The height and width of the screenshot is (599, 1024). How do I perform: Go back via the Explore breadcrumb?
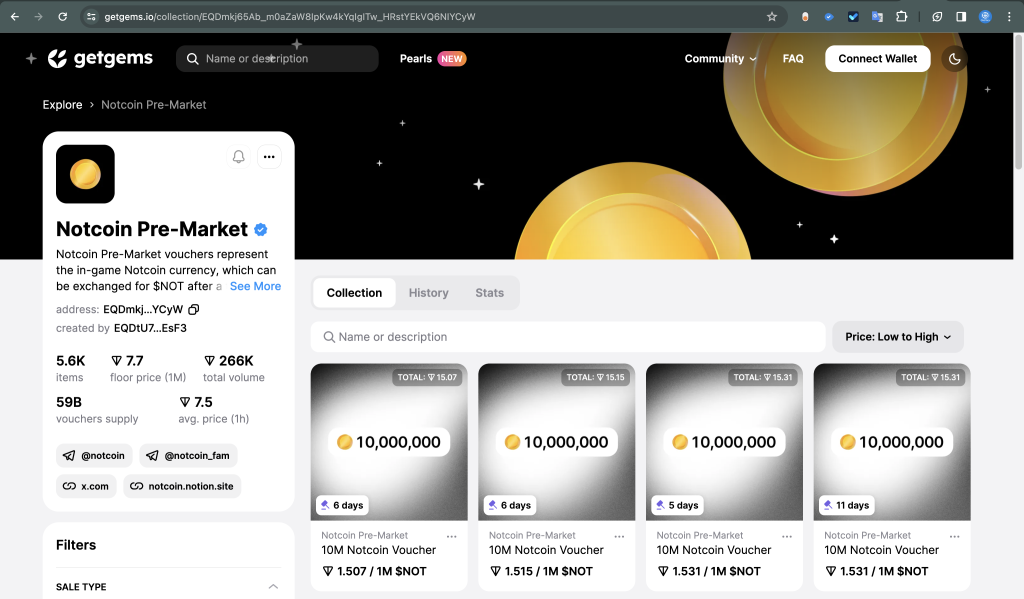tap(62, 104)
